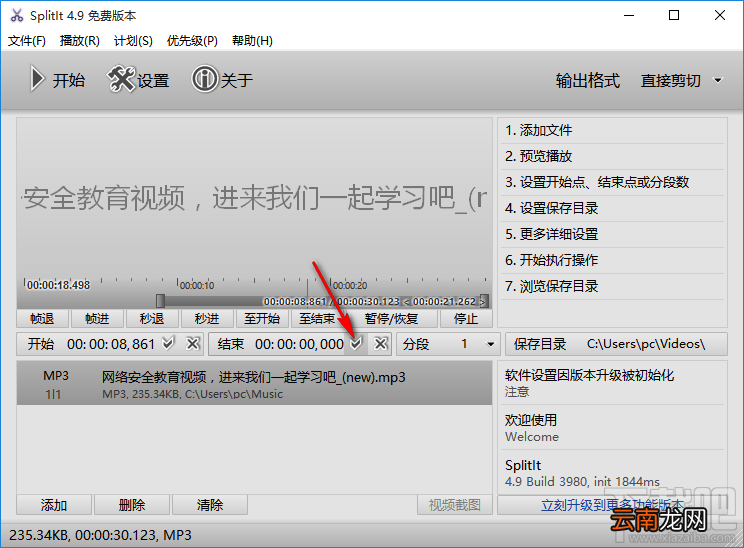
Task: Click the 视频截图 screenshot button
Action: pyautogui.click(x=455, y=505)
